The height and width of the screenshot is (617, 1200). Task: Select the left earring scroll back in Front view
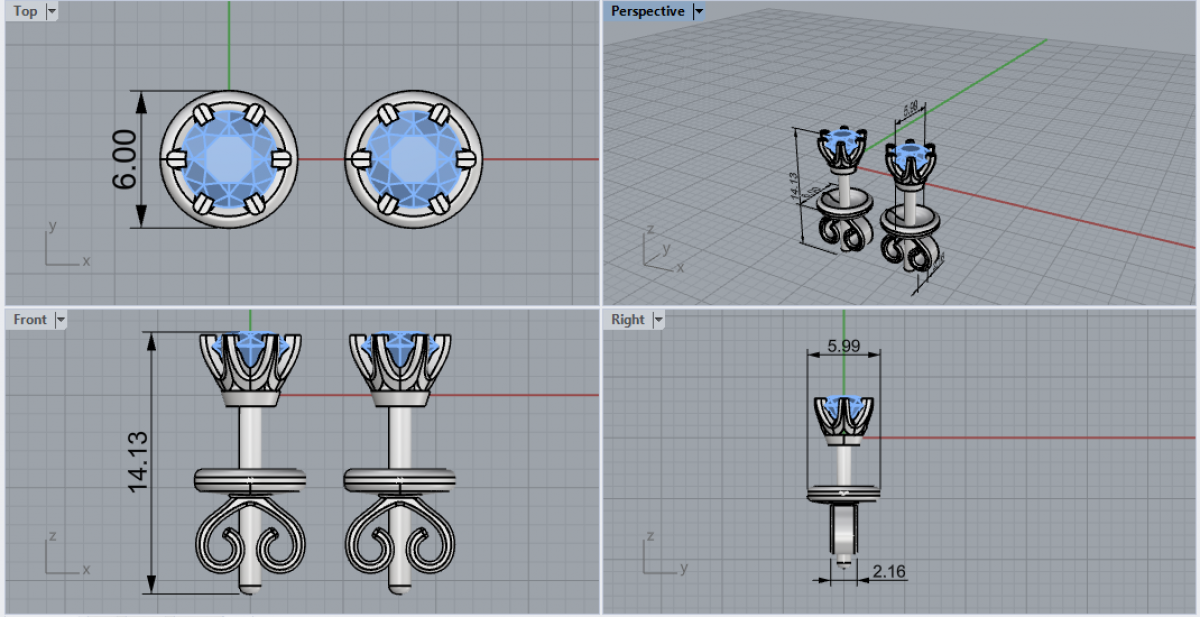pyautogui.click(x=250, y=536)
